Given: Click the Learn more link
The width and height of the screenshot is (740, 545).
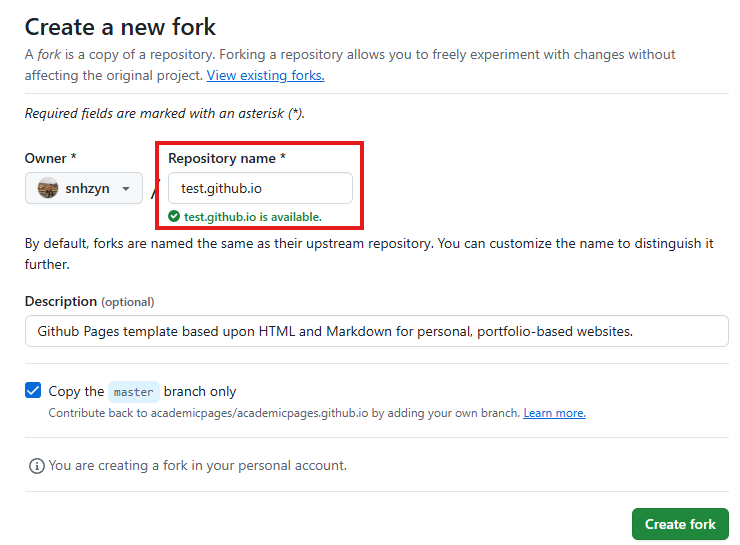Looking at the screenshot, I should tap(554, 413).
